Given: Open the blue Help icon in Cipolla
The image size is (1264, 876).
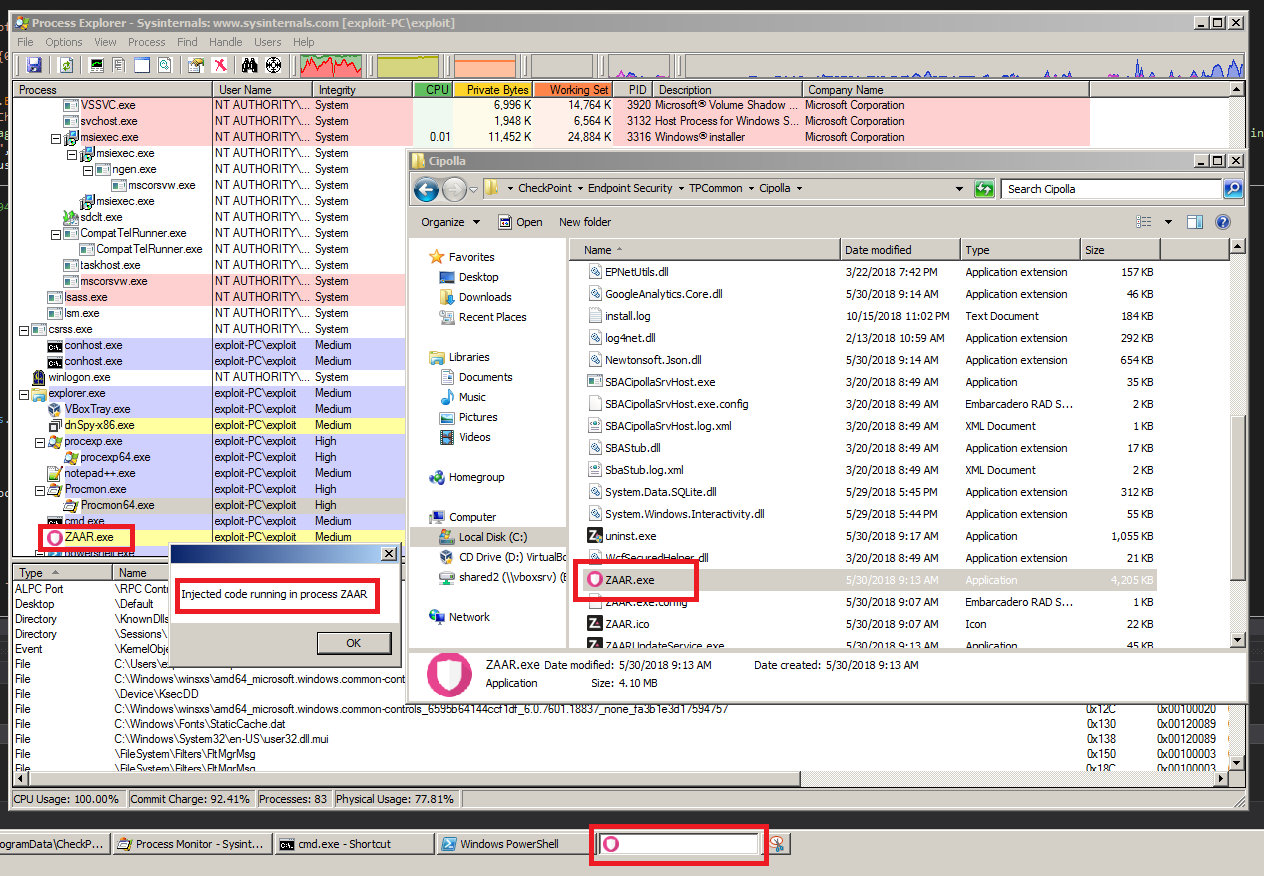Looking at the screenshot, I should click(1223, 222).
